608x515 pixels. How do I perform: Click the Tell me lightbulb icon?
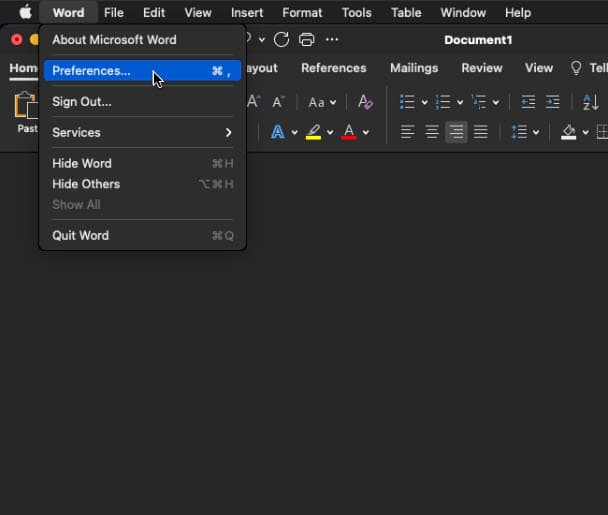pyautogui.click(x=576, y=68)
